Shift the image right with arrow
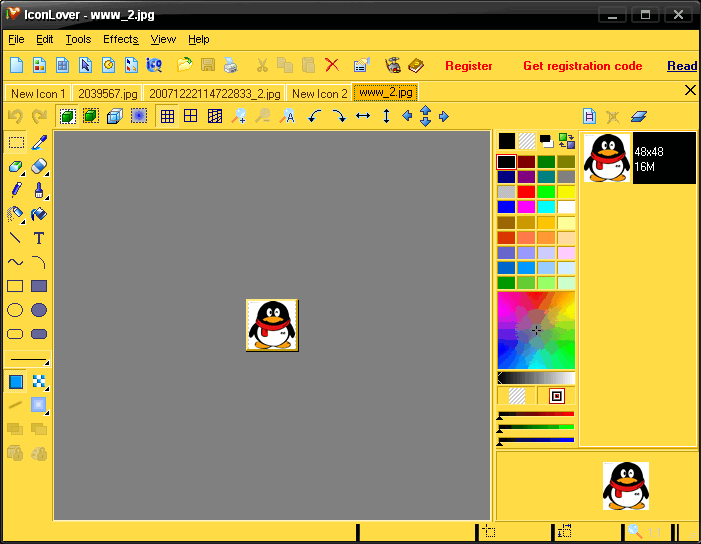 (443, 117)
